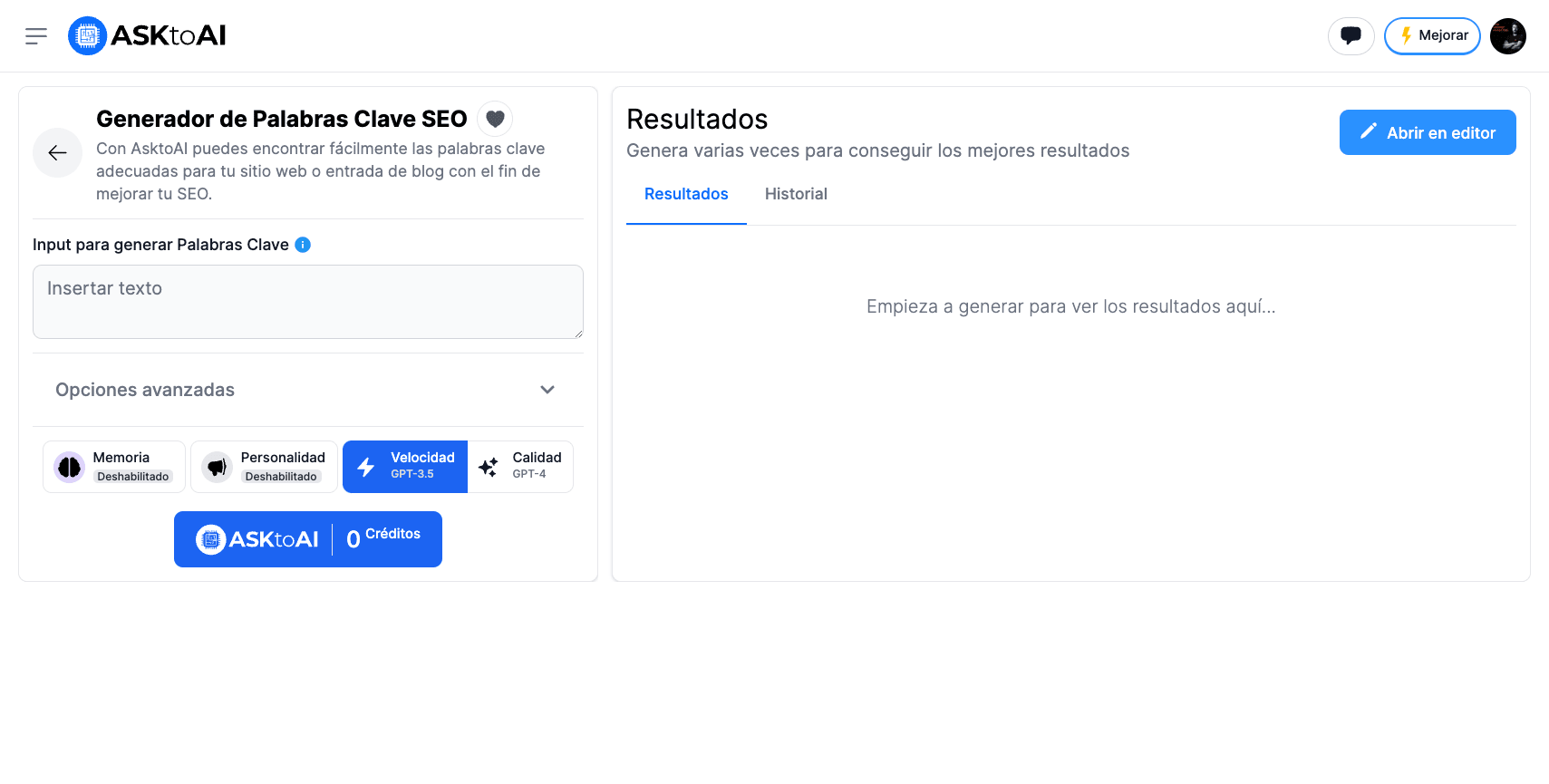Open results with Abrir en editor
The width and height of the screenshot is (1549, 784).
point(1428,132)
